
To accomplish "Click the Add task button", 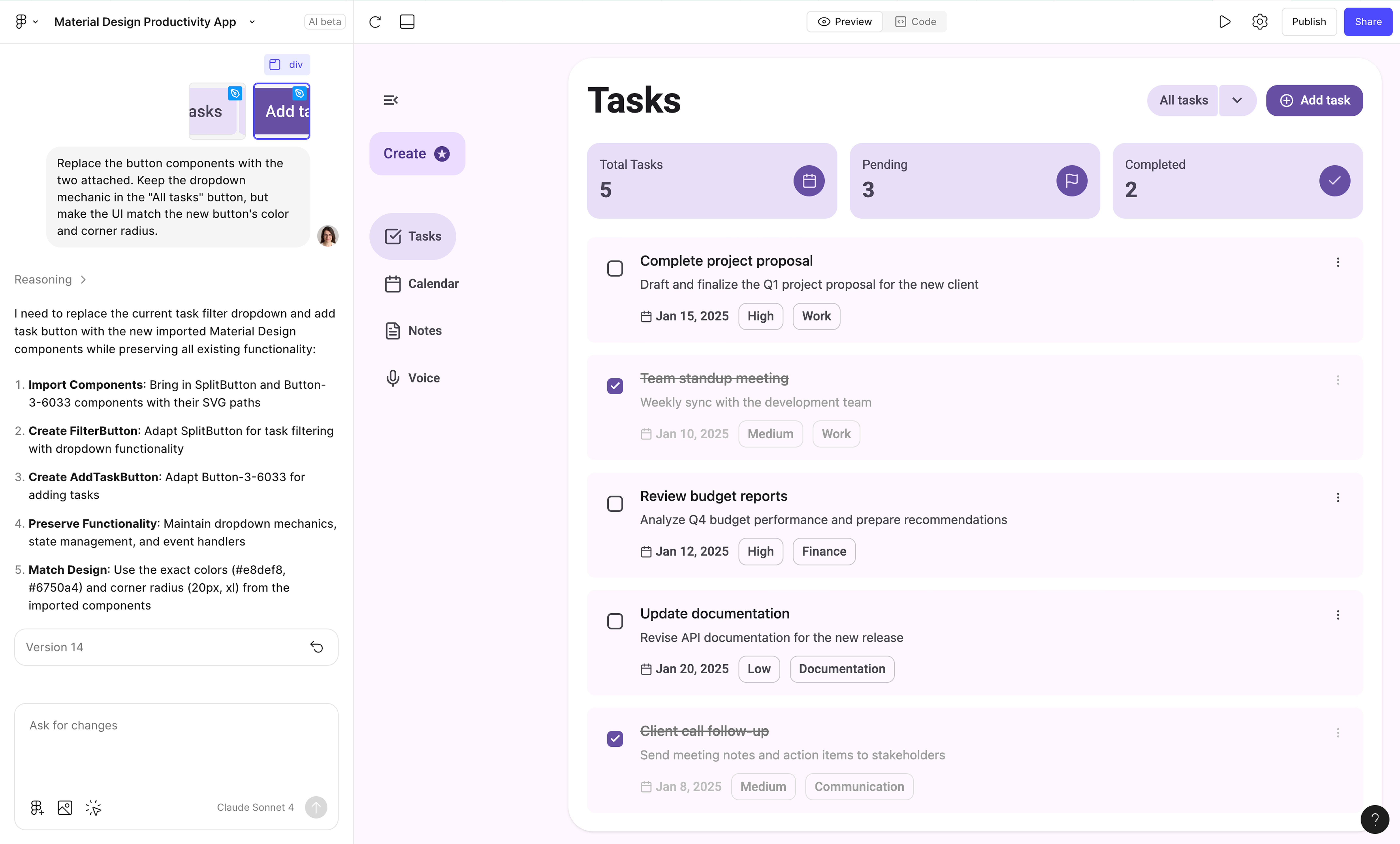I will (1314, 100).
